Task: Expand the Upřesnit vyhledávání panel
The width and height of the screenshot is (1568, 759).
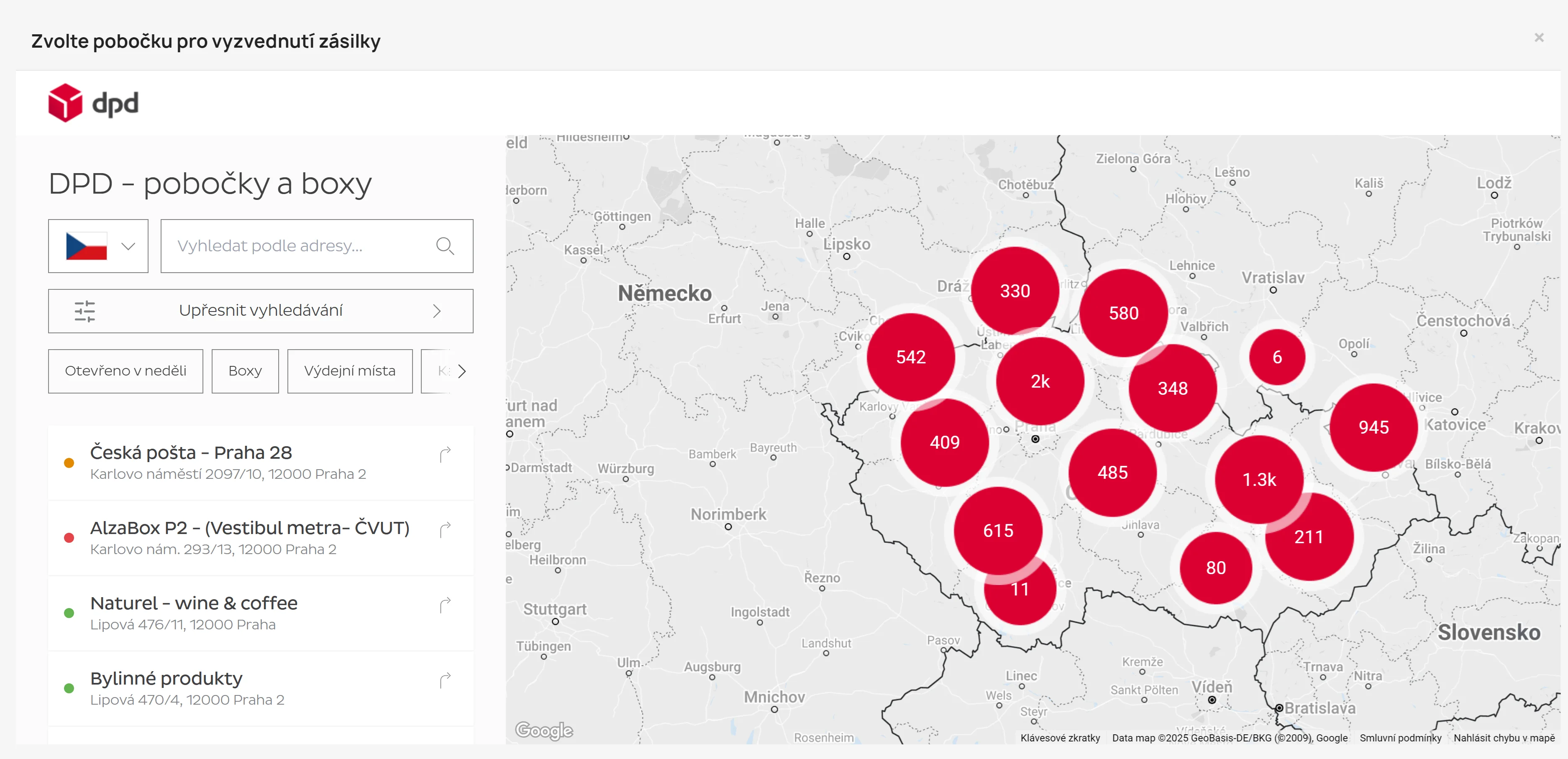Action: coord(261,311)
